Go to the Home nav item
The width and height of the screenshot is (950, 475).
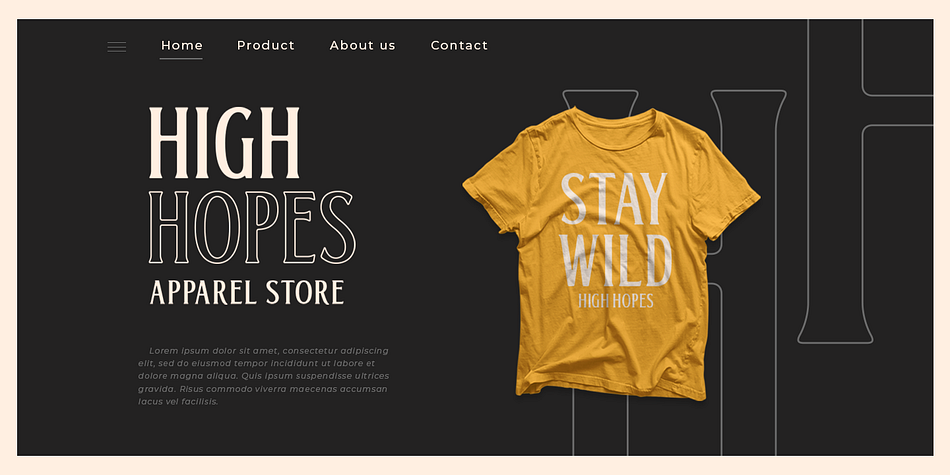182,45
